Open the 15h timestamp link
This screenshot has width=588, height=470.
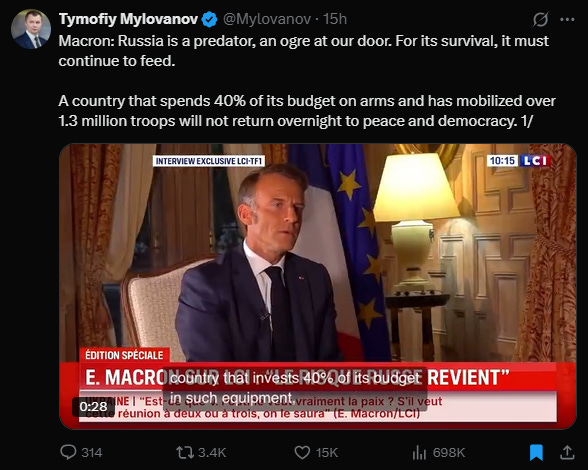click(335, 19)
